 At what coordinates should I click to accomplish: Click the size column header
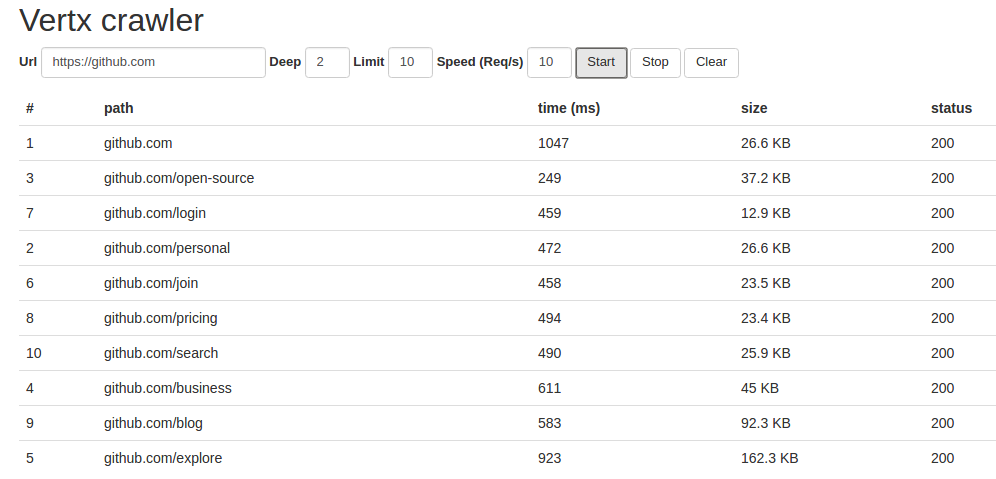(x=754, y=108)
